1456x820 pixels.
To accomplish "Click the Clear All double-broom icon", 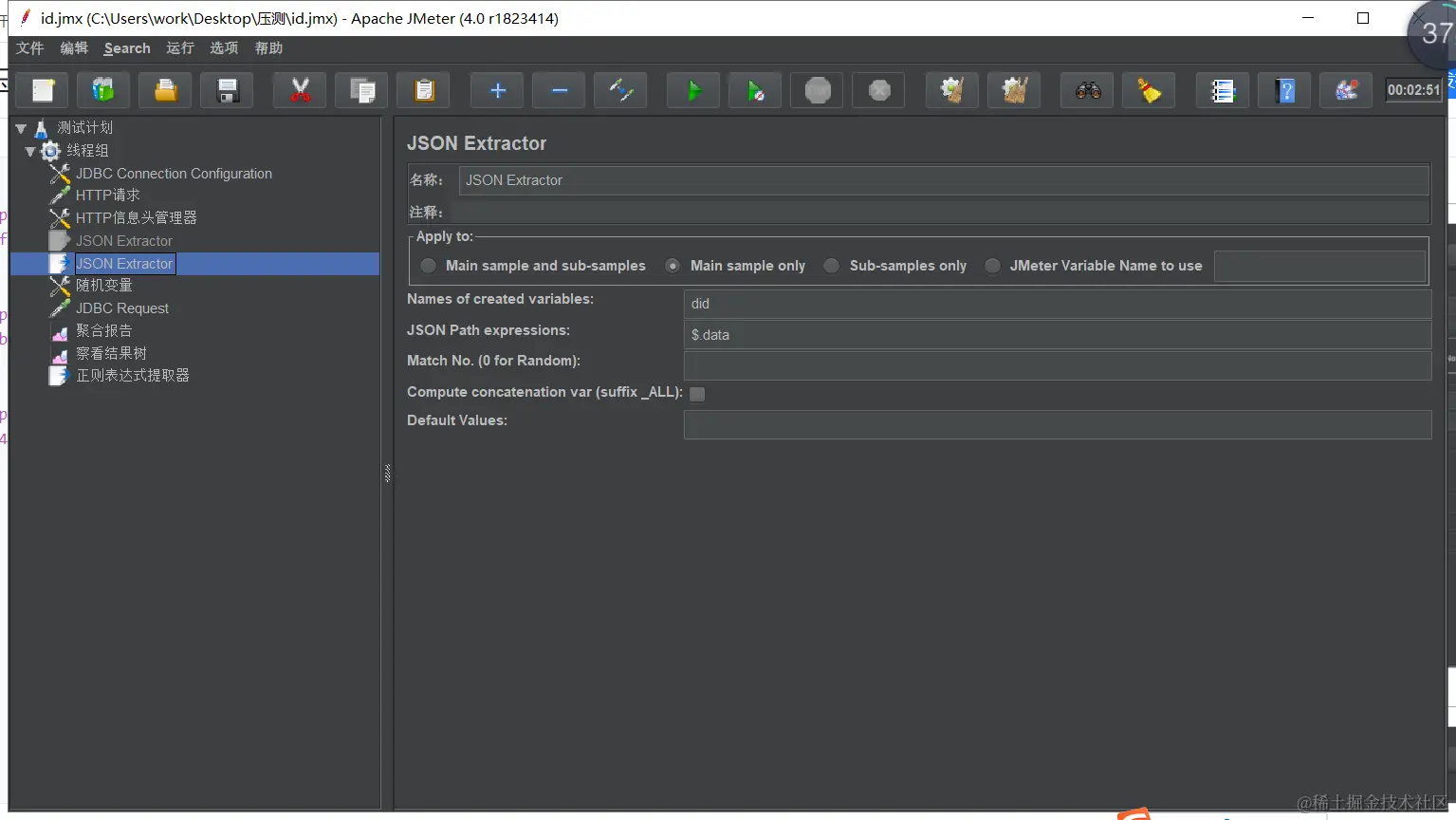I will coord(1014,90).
